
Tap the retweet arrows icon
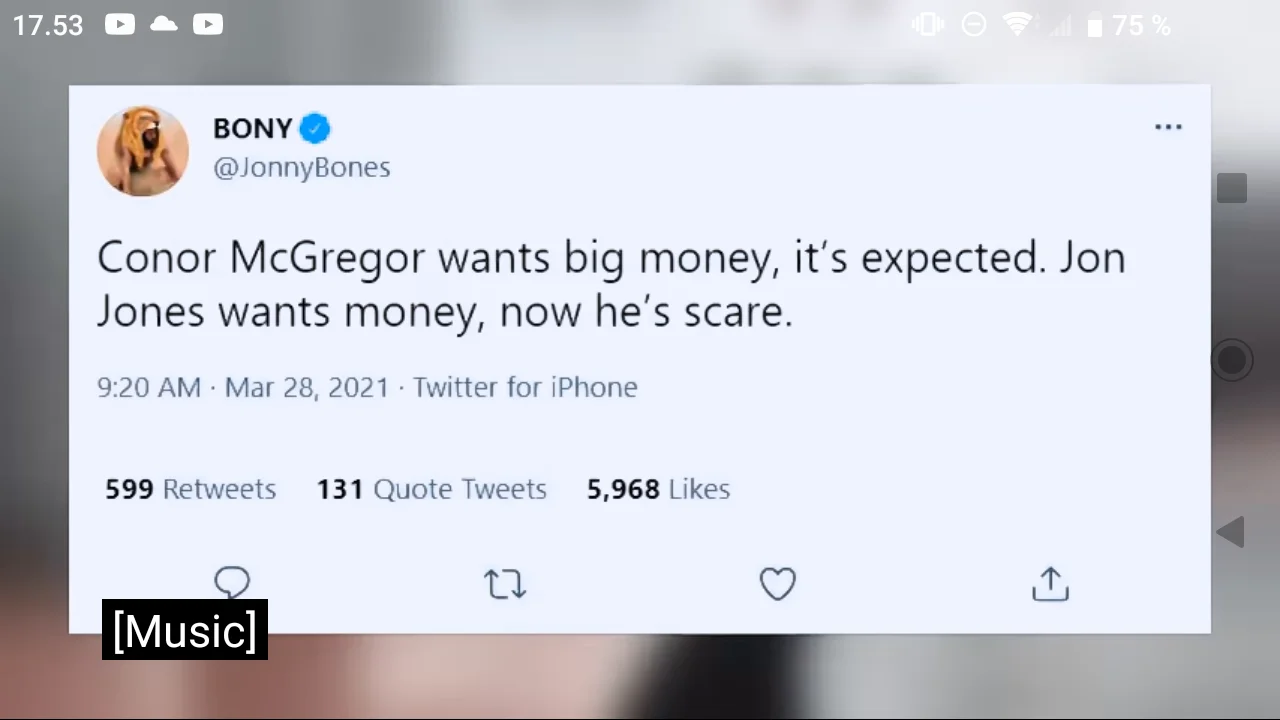click(505, 584)
